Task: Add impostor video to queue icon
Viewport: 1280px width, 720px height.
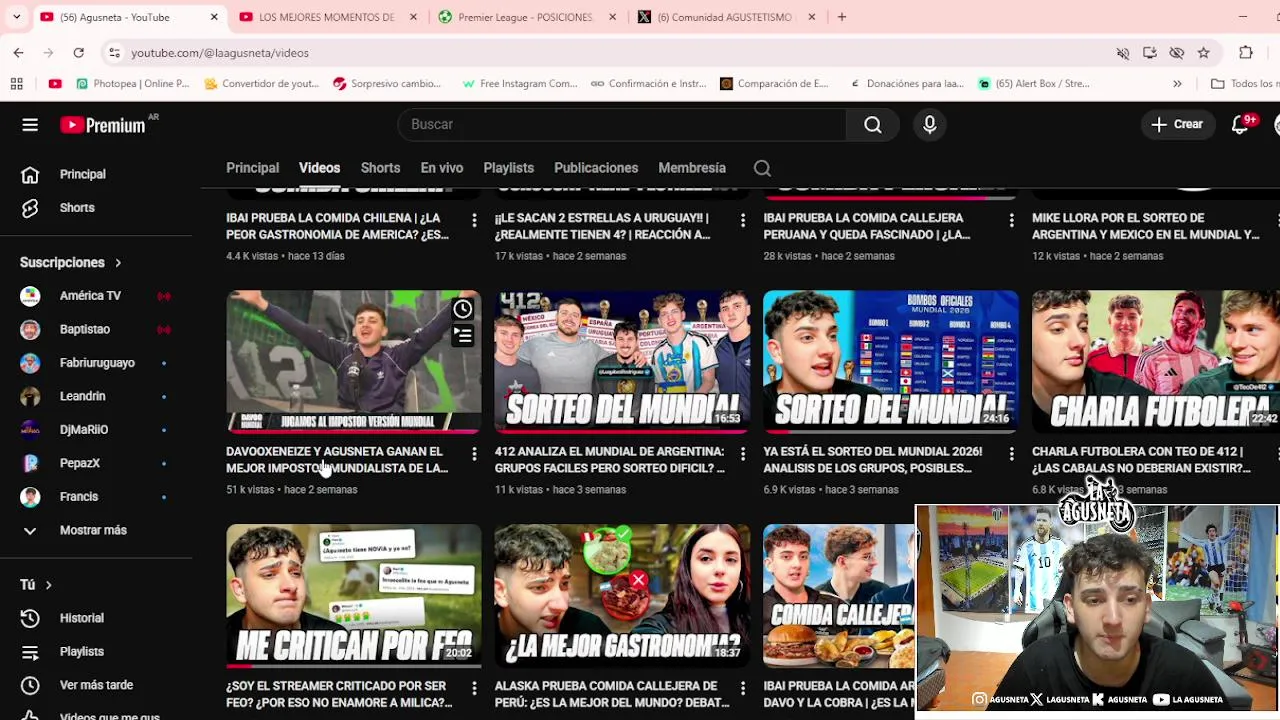Action: click(462, 337)
